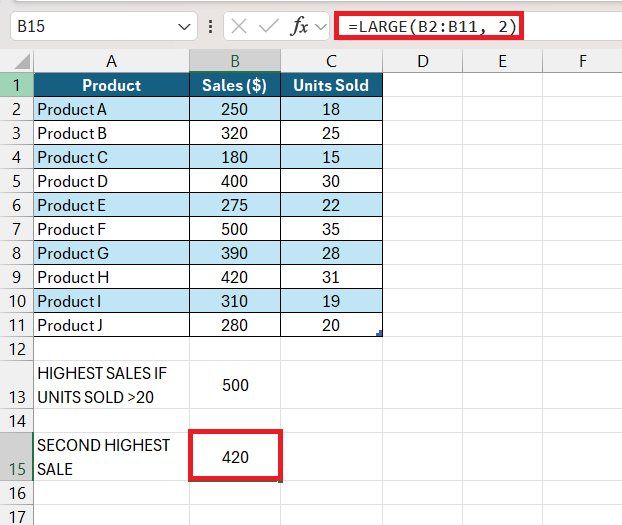Click the sales value 275
The image size is (622, 525).
tap(235, 205)
